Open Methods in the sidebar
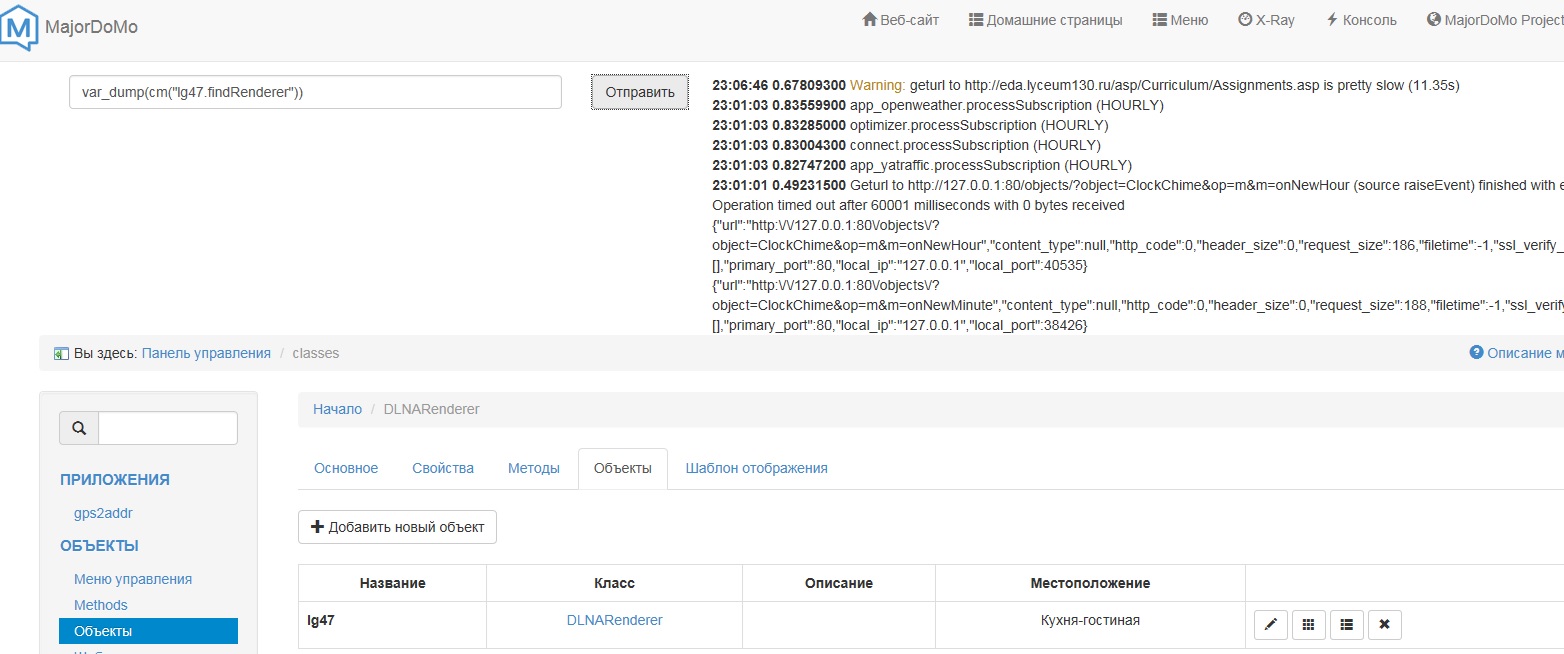This screenshot has width=1564, height=654. tap(101, 605)
